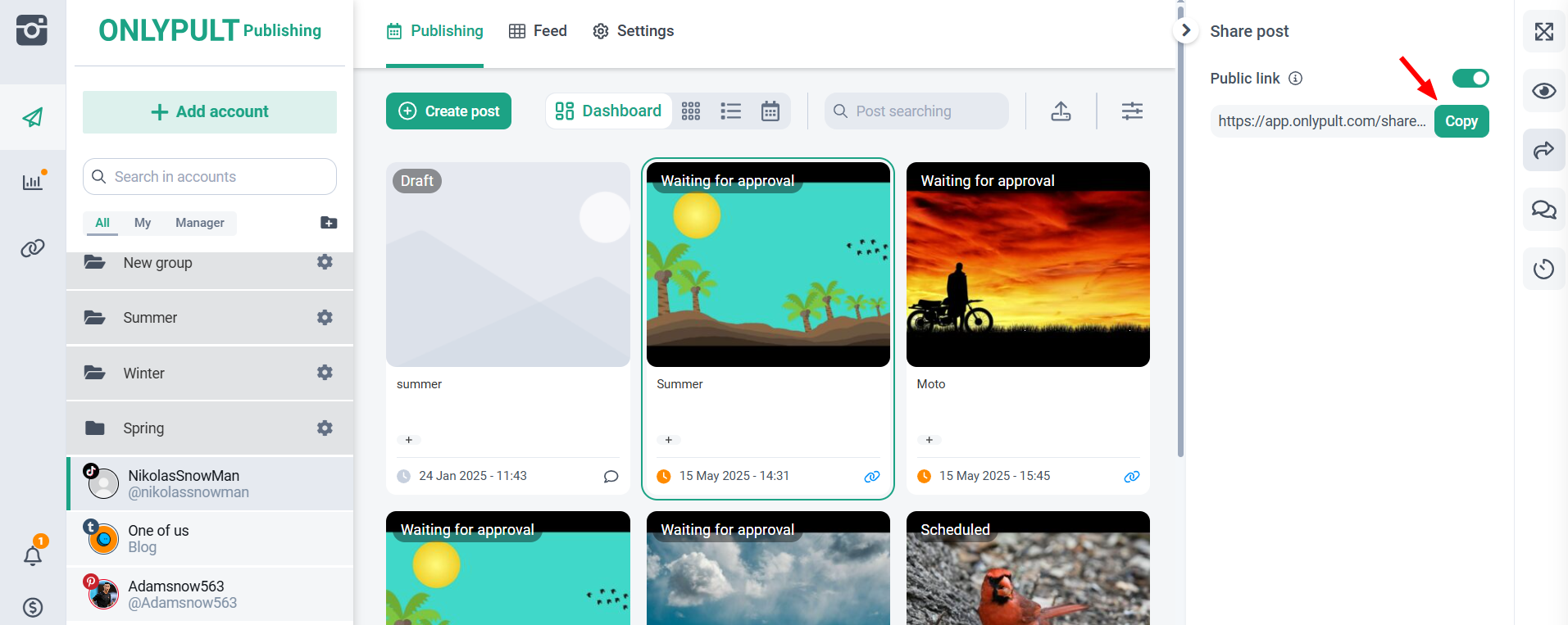Expand the Winter folder group
The image size is (1568, 625).
click(144, 374)
